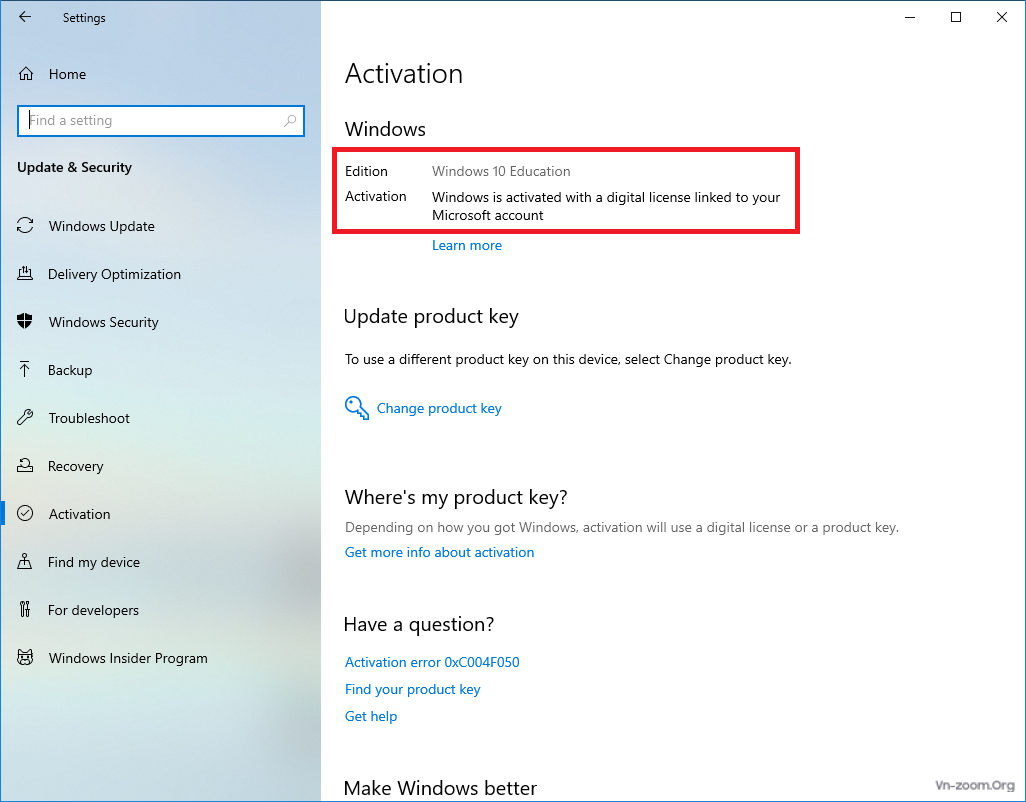Maximize the Settings window
Viewport: 1026px width, 802px height.
pyautogui.click(x=956, y=18)
